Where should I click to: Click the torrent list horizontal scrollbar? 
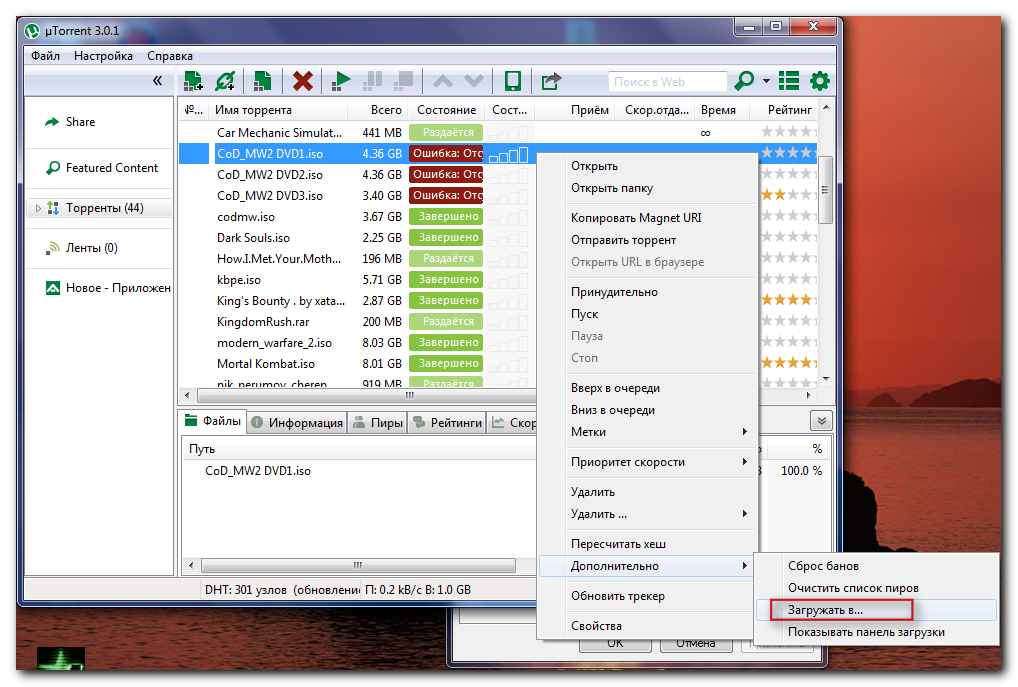point(367,395)
